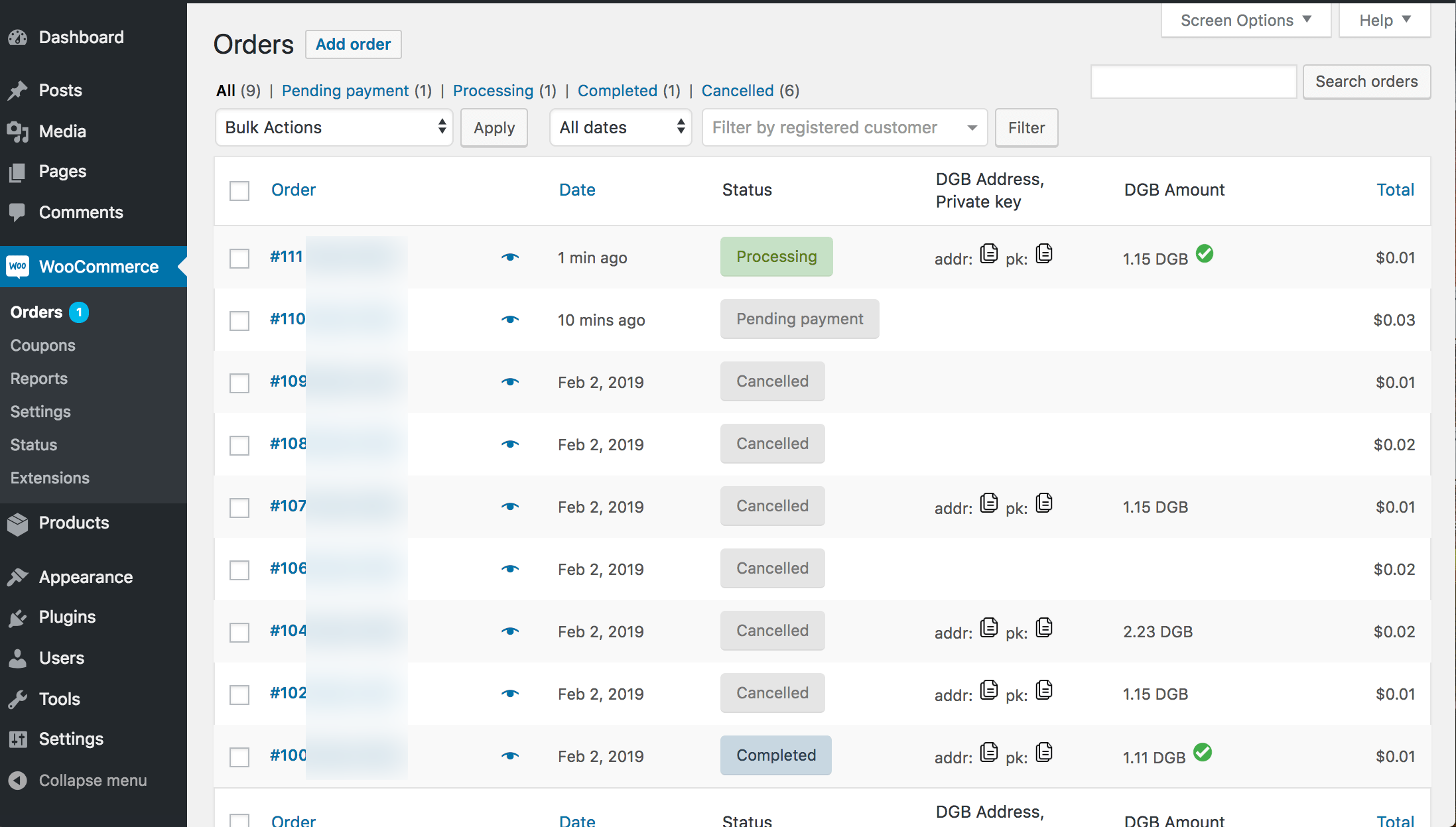Viewport: 1456px width, 827px height.
Task: Expand the All dates filter dropdown
Action: tap(620, 127)
